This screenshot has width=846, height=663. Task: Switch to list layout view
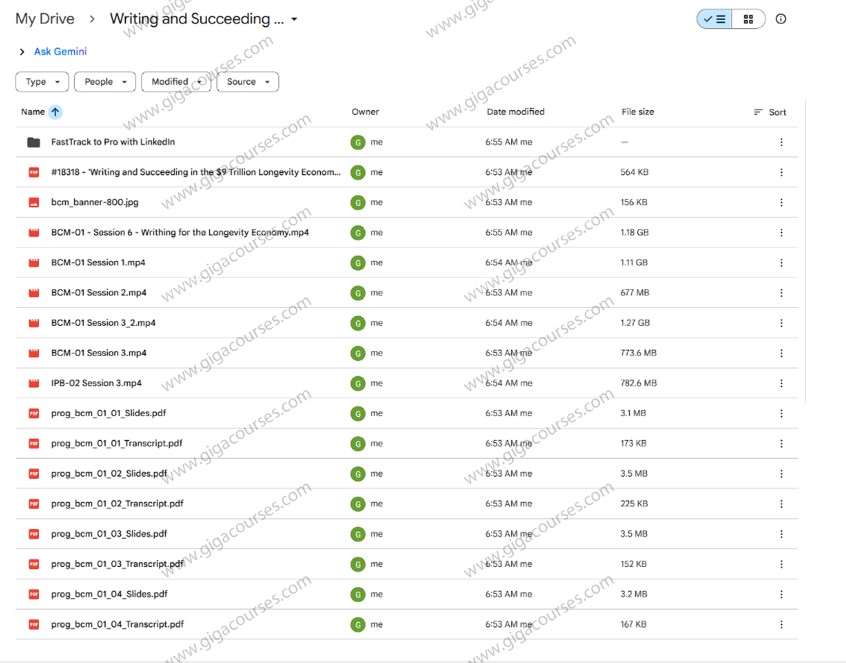pyautogui.click(x=714, y=19)
